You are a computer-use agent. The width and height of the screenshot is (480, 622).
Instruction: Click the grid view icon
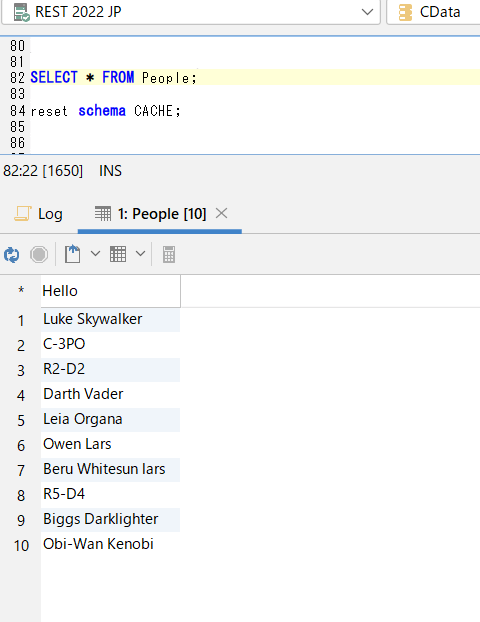[118, 254]
